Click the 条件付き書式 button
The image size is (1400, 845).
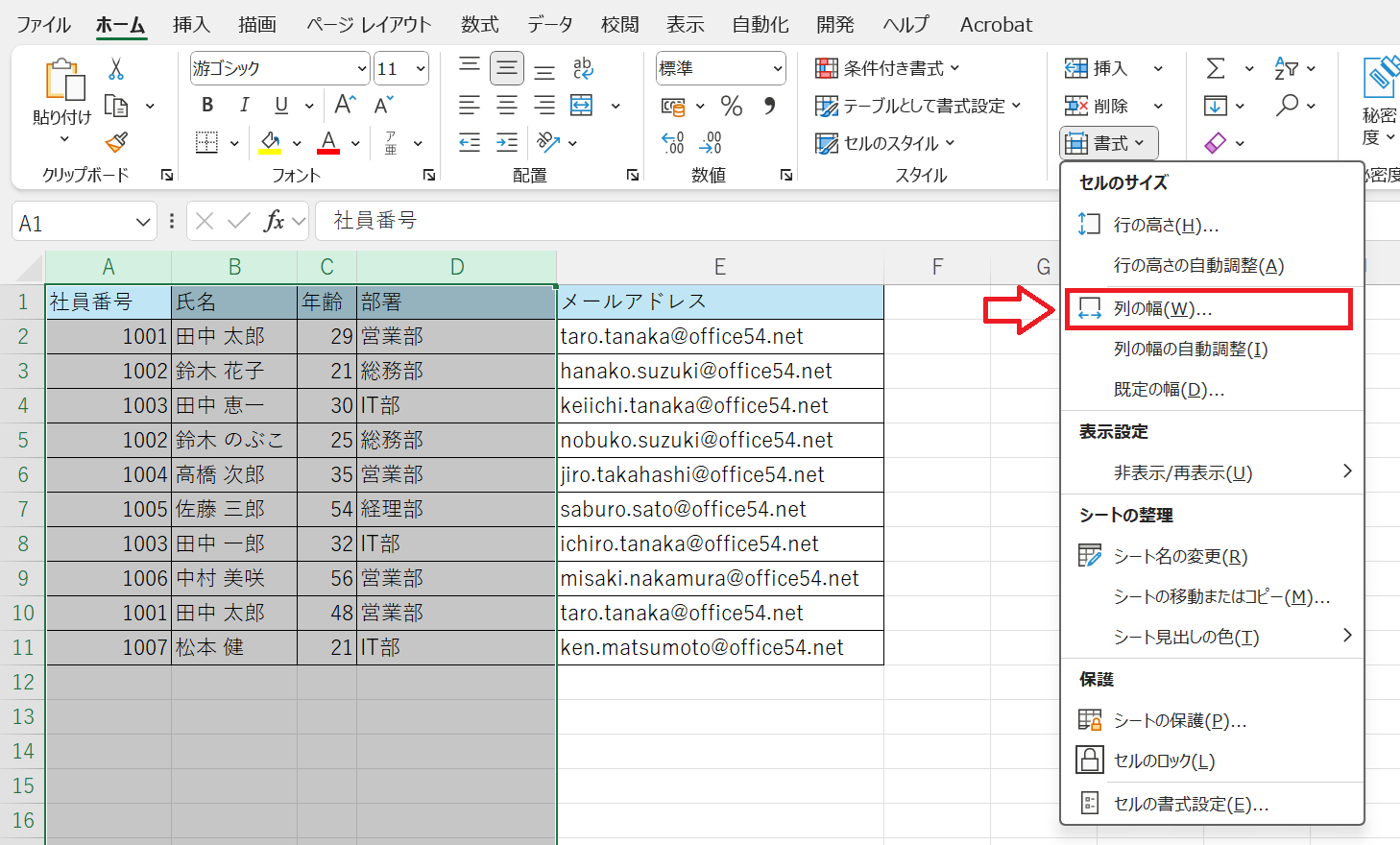point(888,68)
